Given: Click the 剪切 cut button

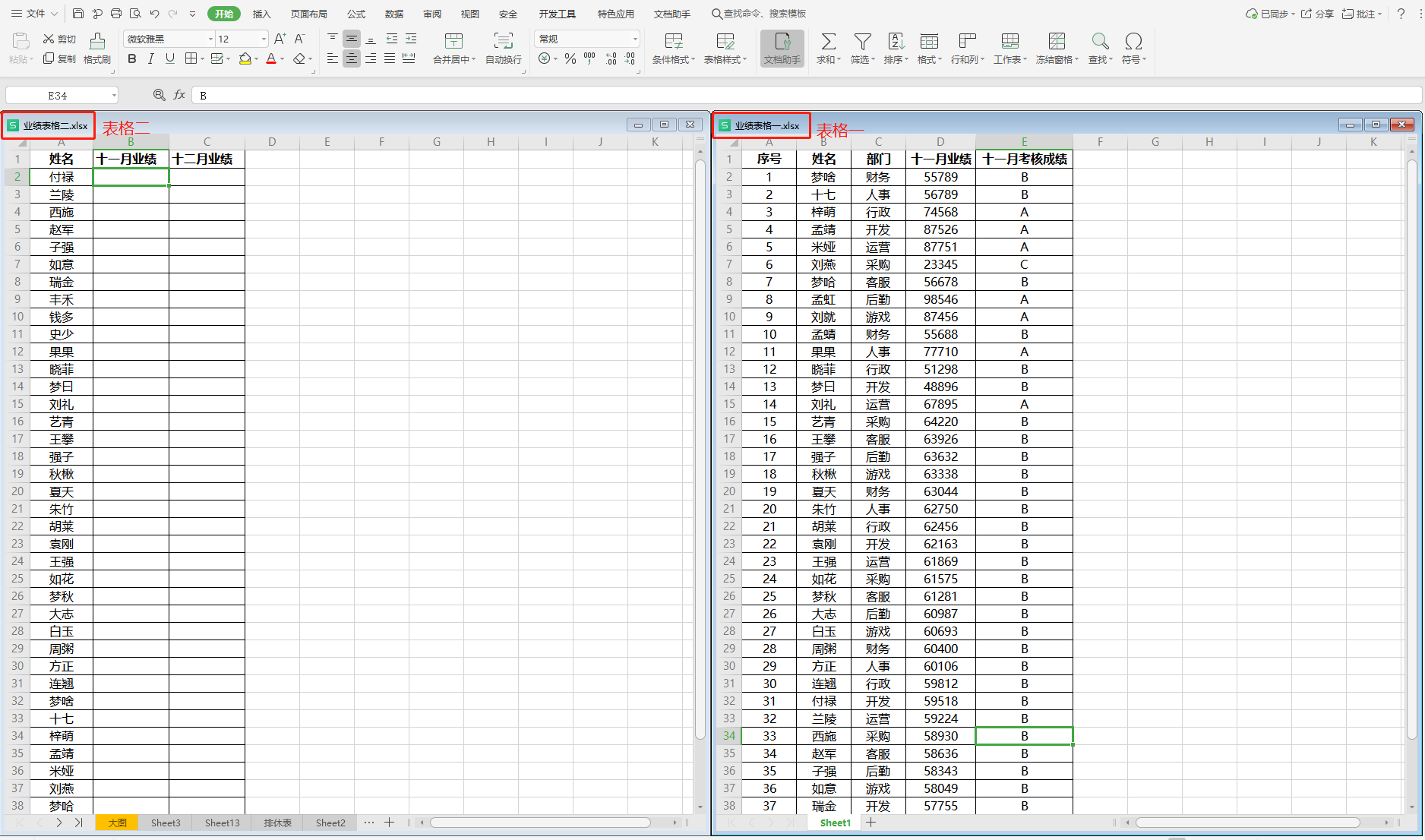Looking at the screenshot, I should click(x=59, y=39).
